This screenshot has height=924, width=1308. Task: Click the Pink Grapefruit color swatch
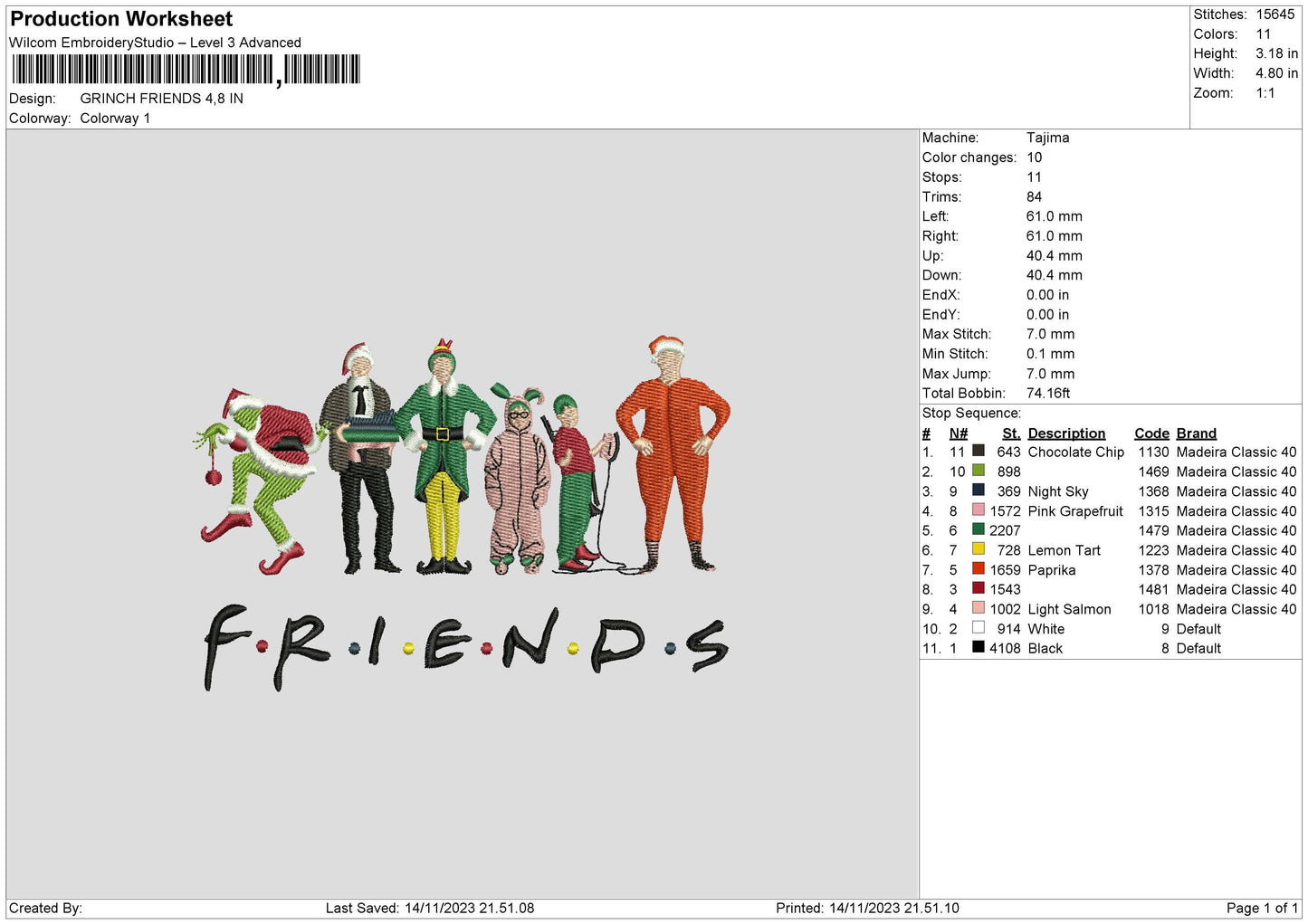click(x=979, y=510)
